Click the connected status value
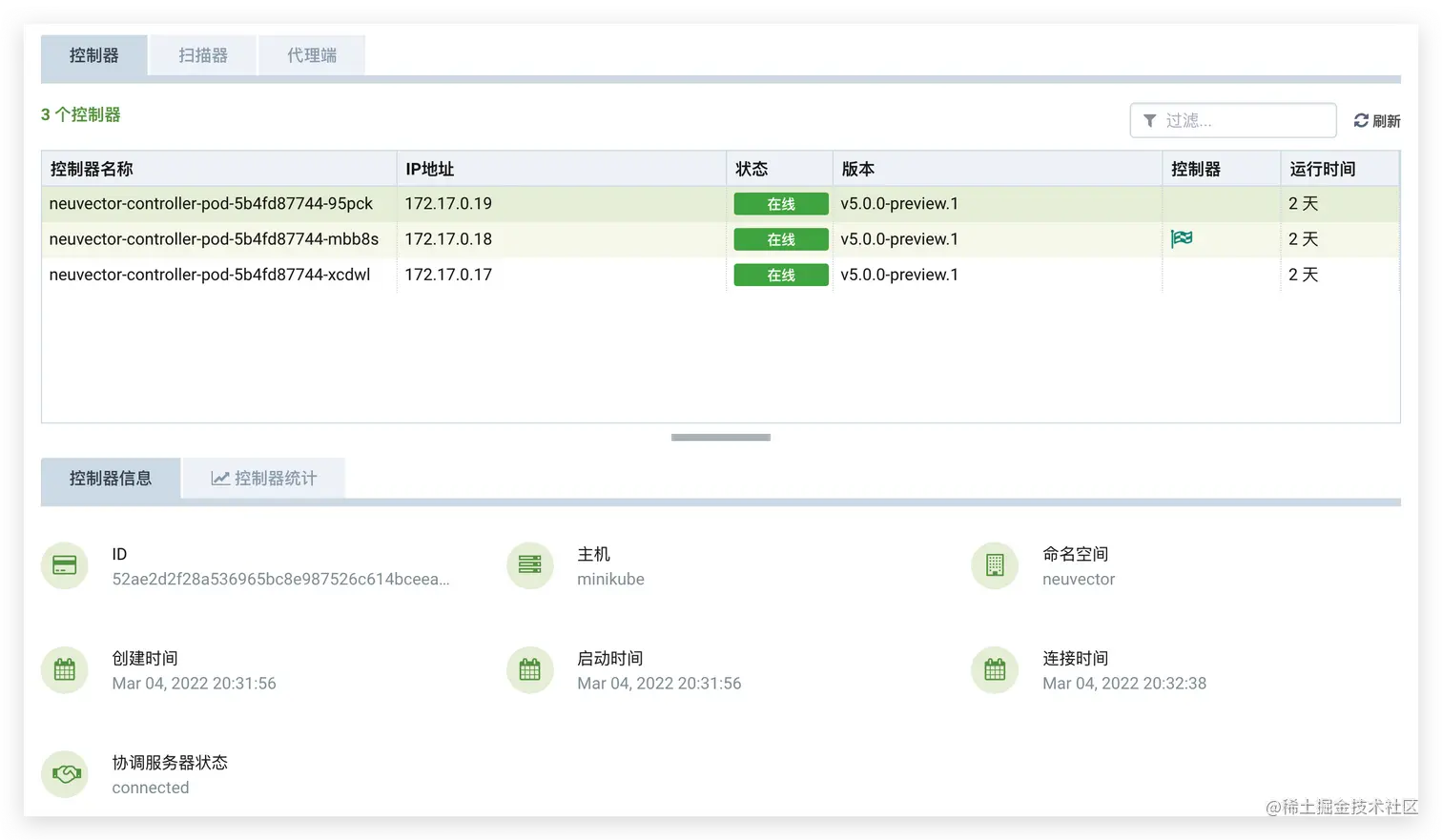 coord(151,788)
